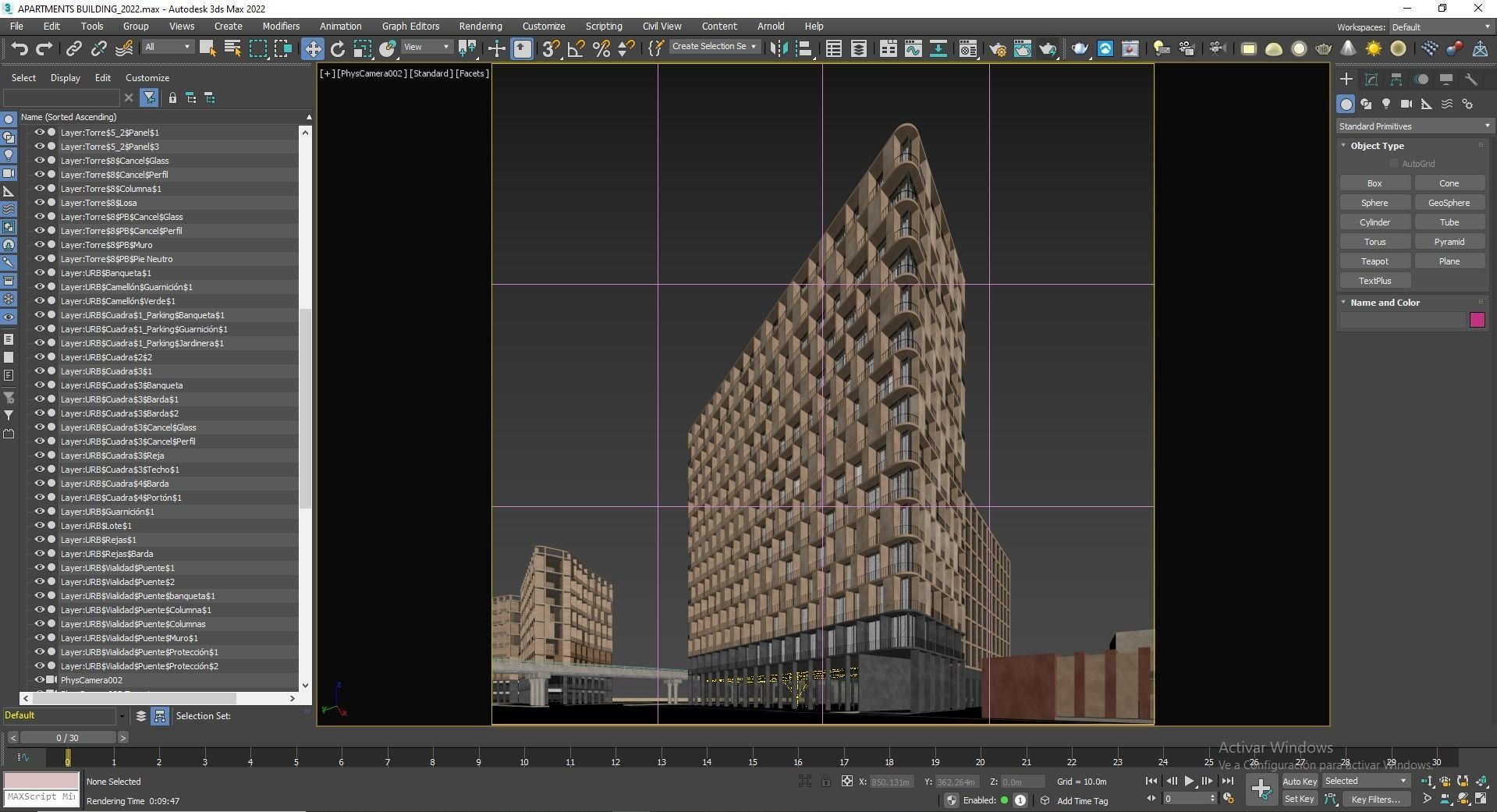Switch to Cameras create category
The height and width of the screenshot is (812, 1497).
point(1407,104)
